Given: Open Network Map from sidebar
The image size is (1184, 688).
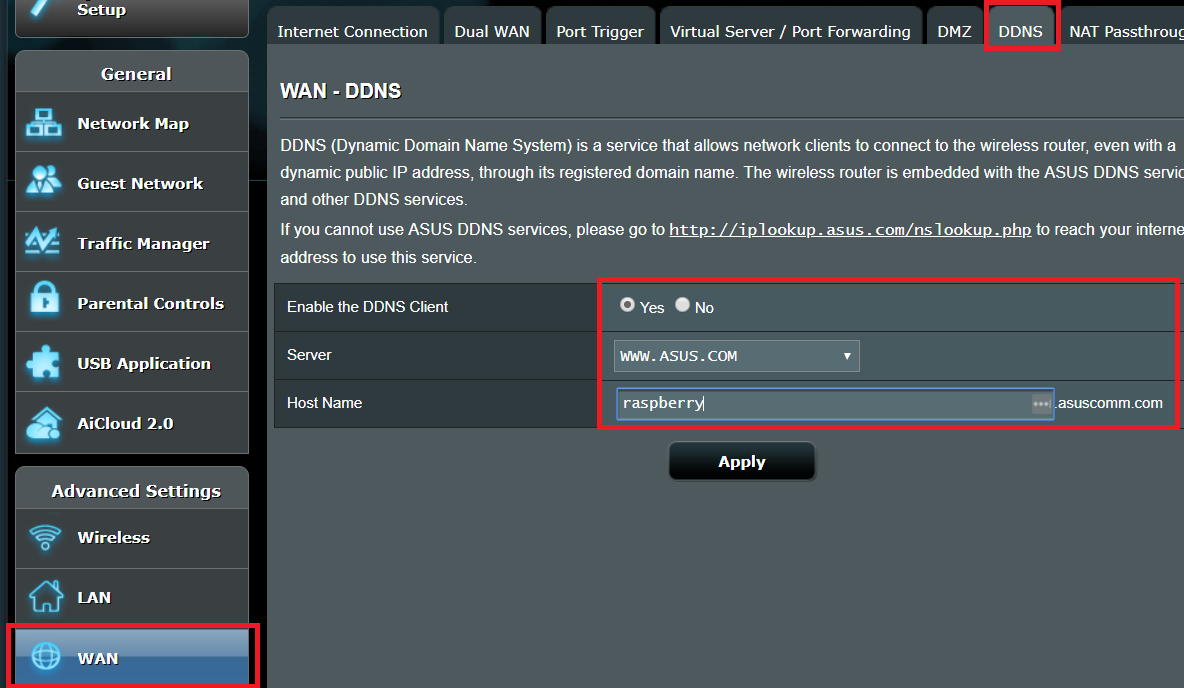Looking at the screenshot, I should tap(132, 123).
